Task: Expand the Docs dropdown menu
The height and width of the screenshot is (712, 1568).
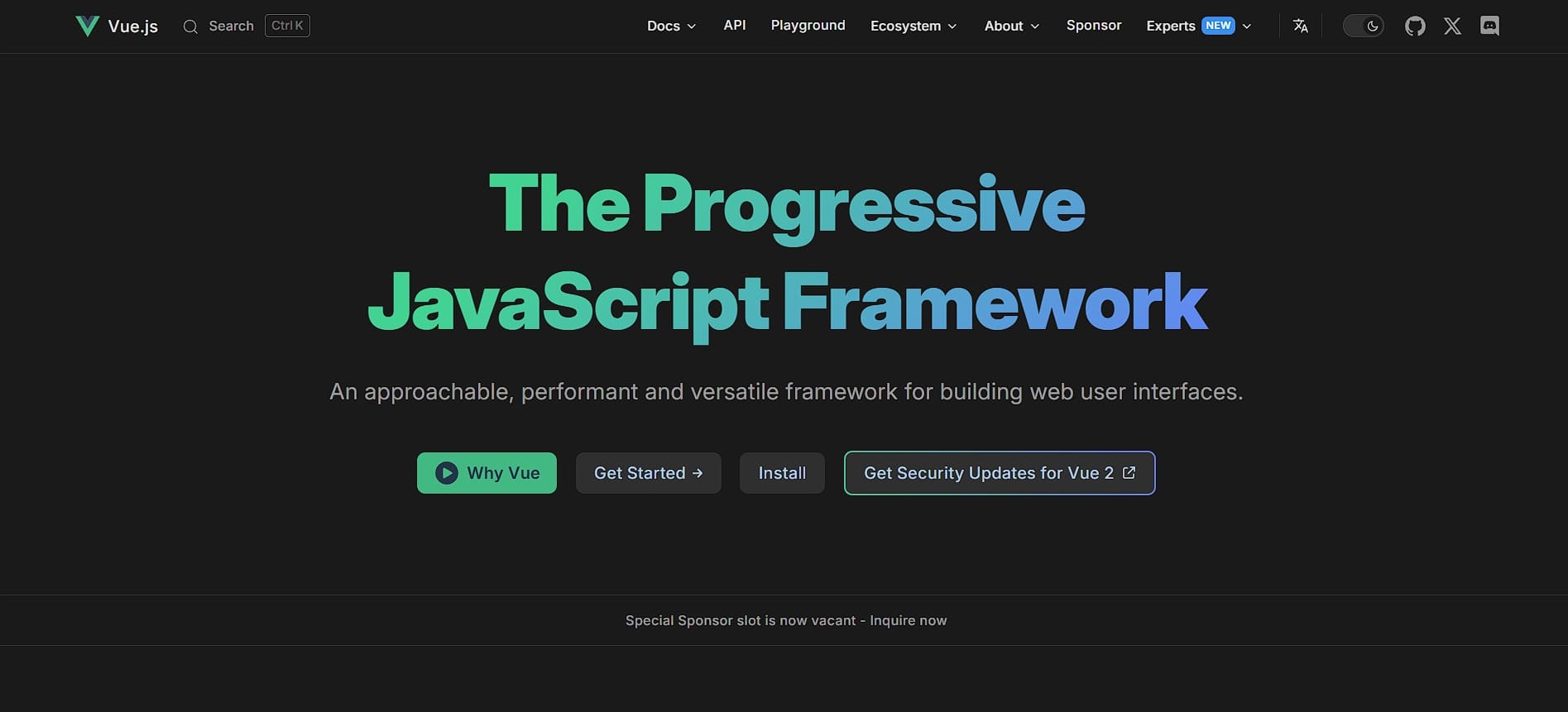Action: (x=671, y=26)
